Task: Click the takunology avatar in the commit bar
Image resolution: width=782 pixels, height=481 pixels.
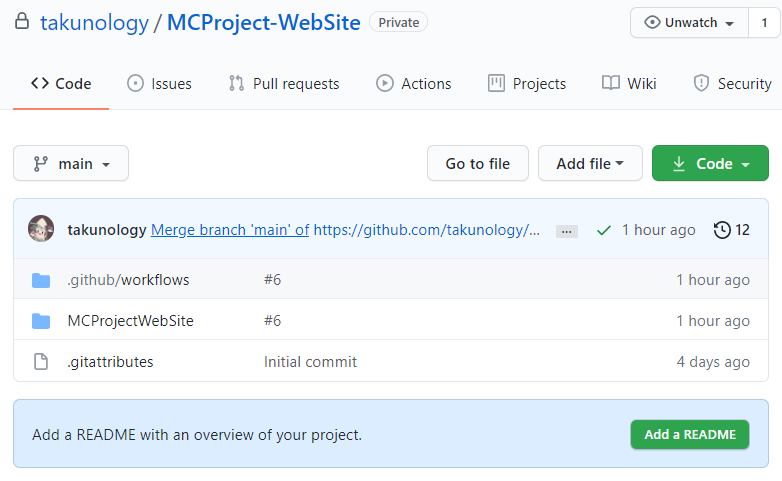Action: 41,229
